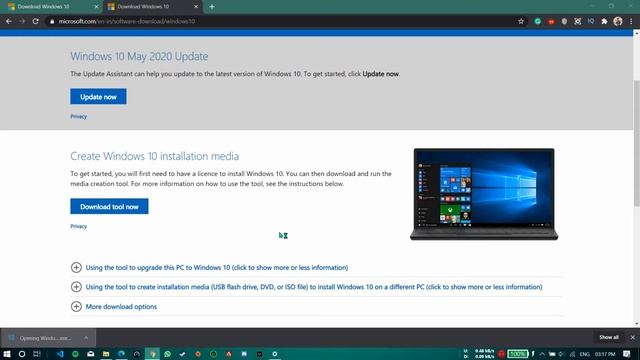This screenshot has width=640, height=360.
Task: Click the Download tool now button
Action: (x=109, y=207)
